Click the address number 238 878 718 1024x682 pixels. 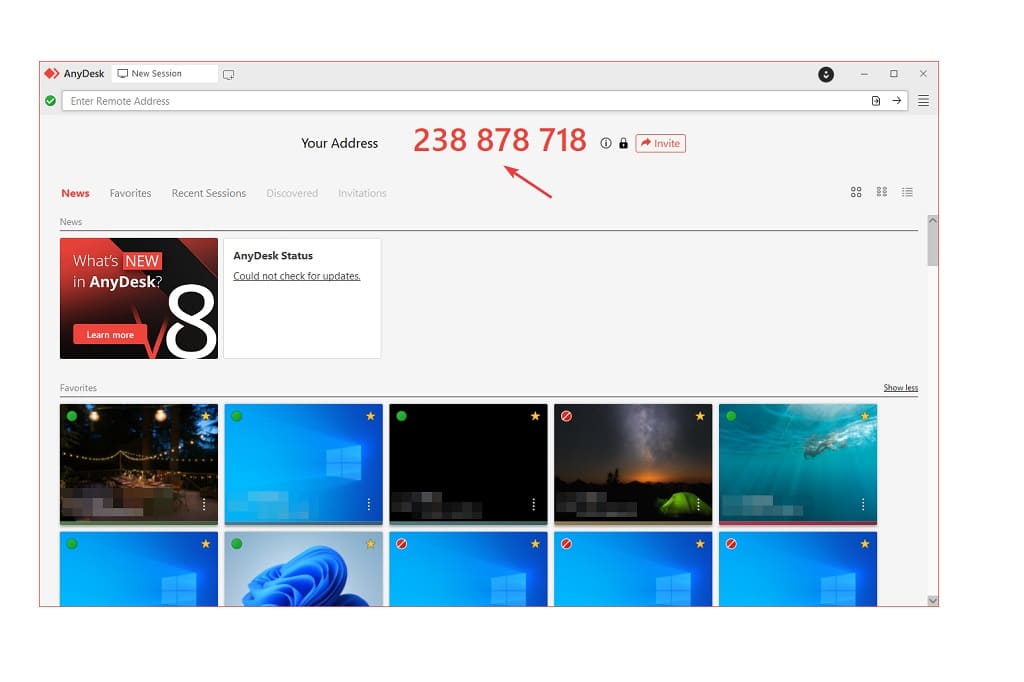coord(500,140)
